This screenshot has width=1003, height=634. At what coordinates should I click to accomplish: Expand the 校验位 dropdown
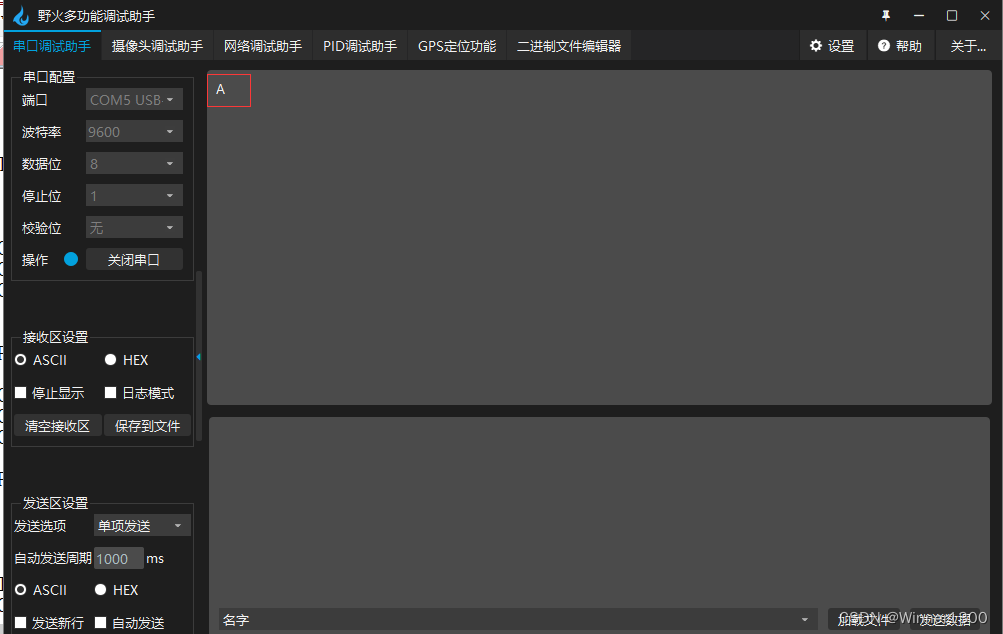tap(134, 228)
